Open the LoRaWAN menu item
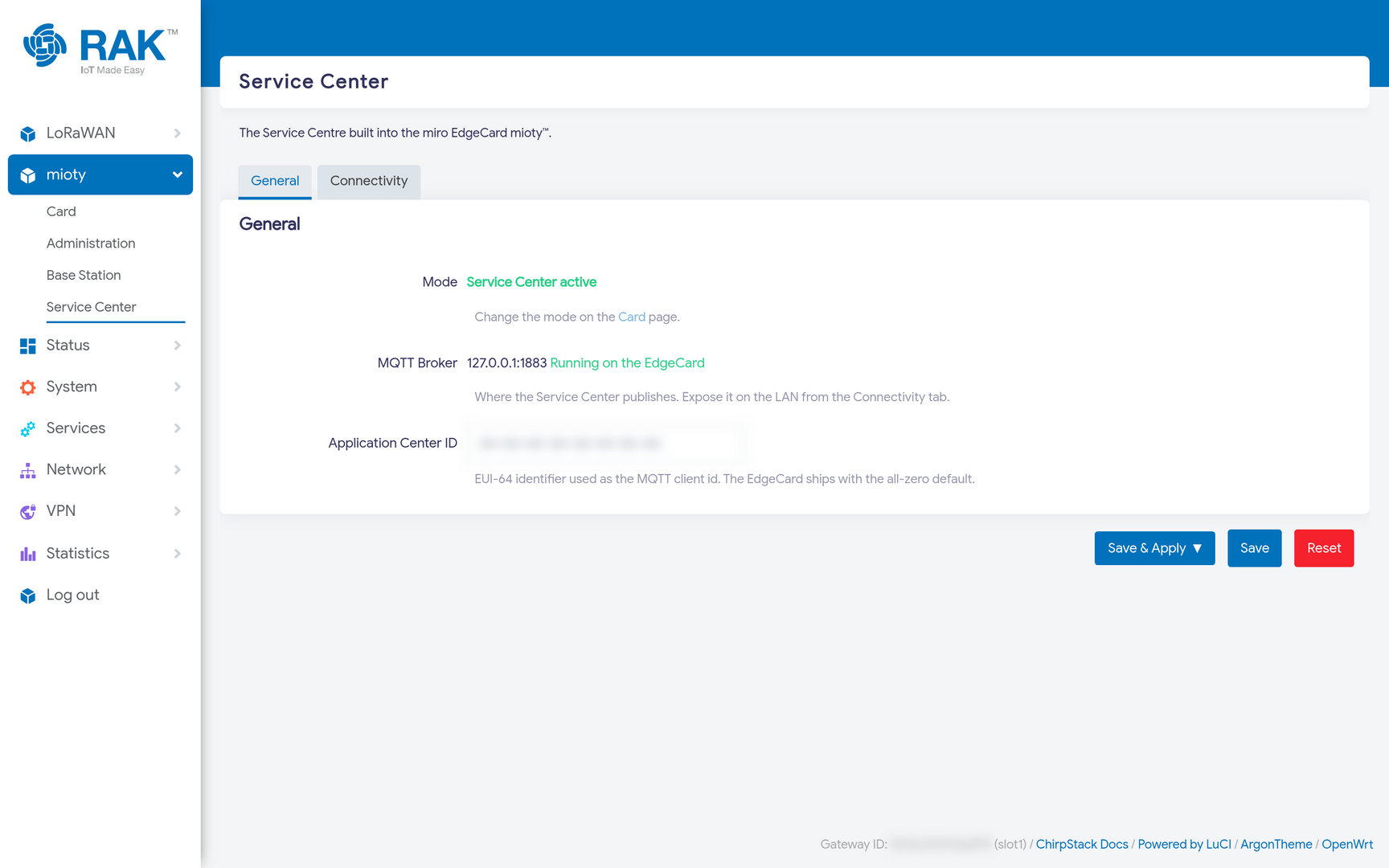 100,133
